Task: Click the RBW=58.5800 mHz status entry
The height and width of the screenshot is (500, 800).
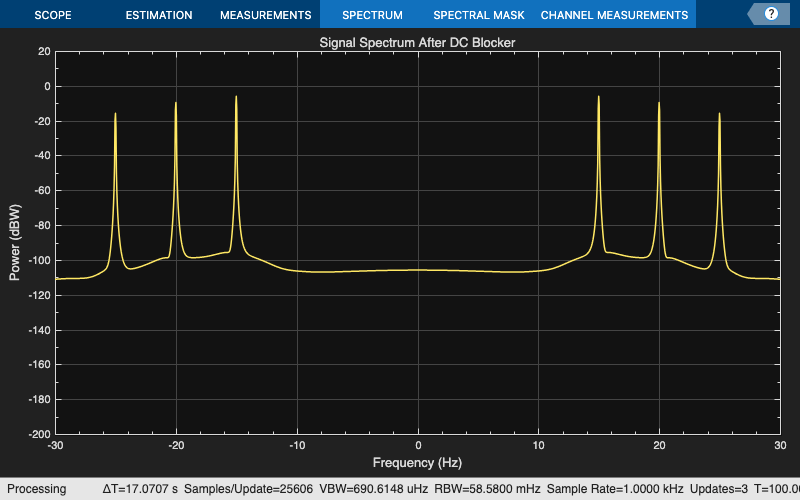Action: click(487, 489)
